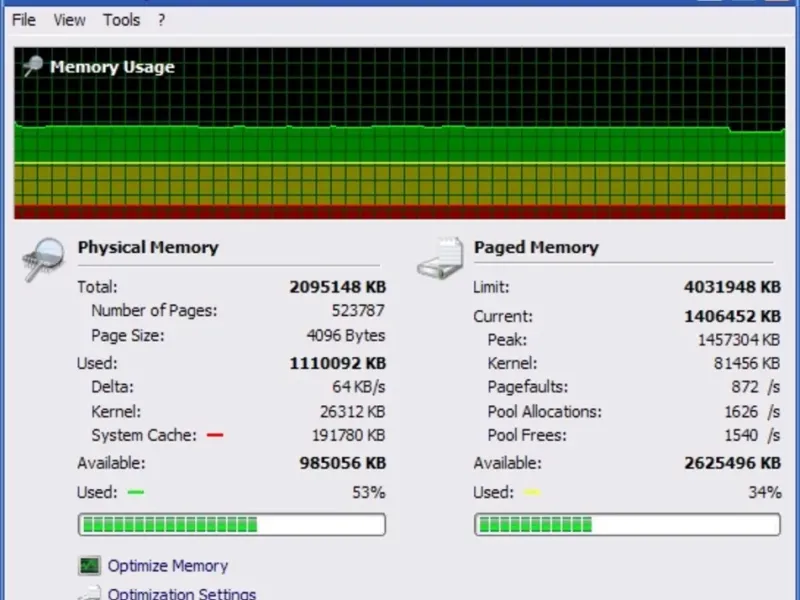Open the Tools menu
The height and width of the screenshot is (600, 800).
(121, 20)
